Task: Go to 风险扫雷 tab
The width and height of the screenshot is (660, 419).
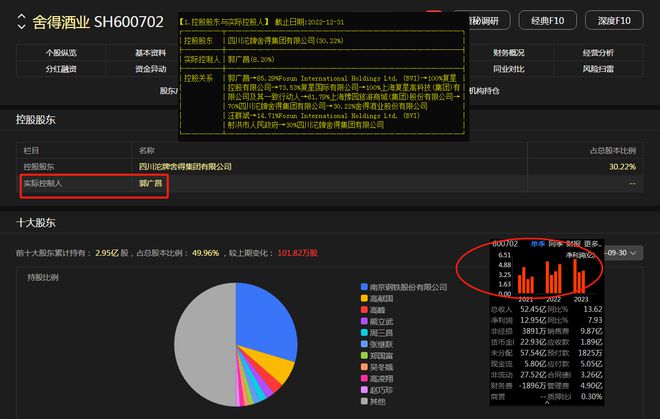Action: [598, 69]
